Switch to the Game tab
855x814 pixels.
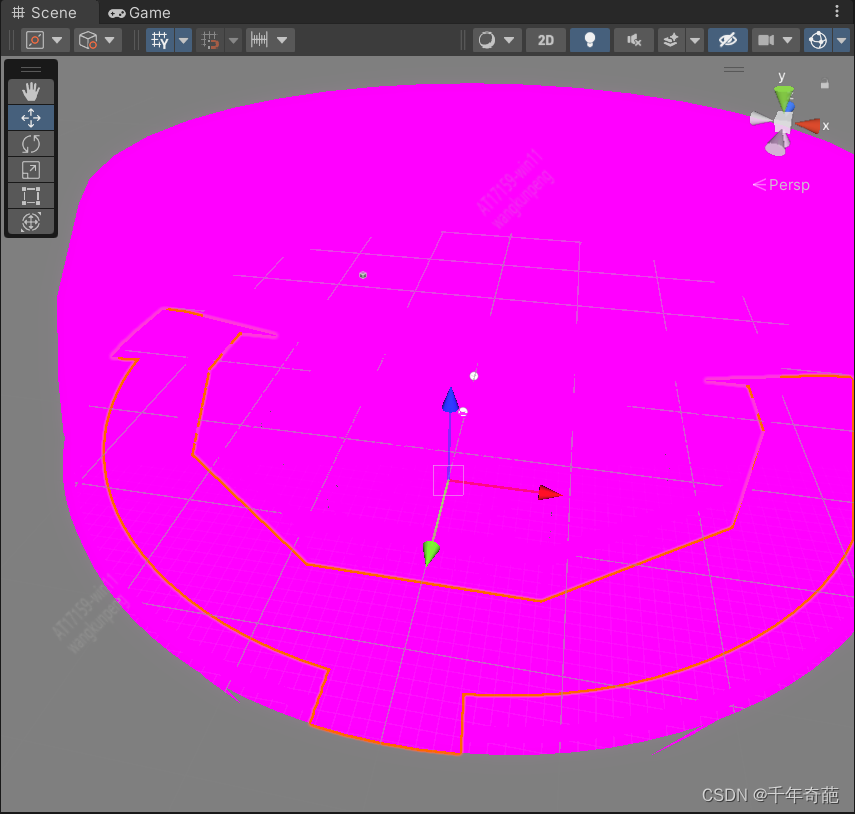pyautogui.click(x=140, y=13)
